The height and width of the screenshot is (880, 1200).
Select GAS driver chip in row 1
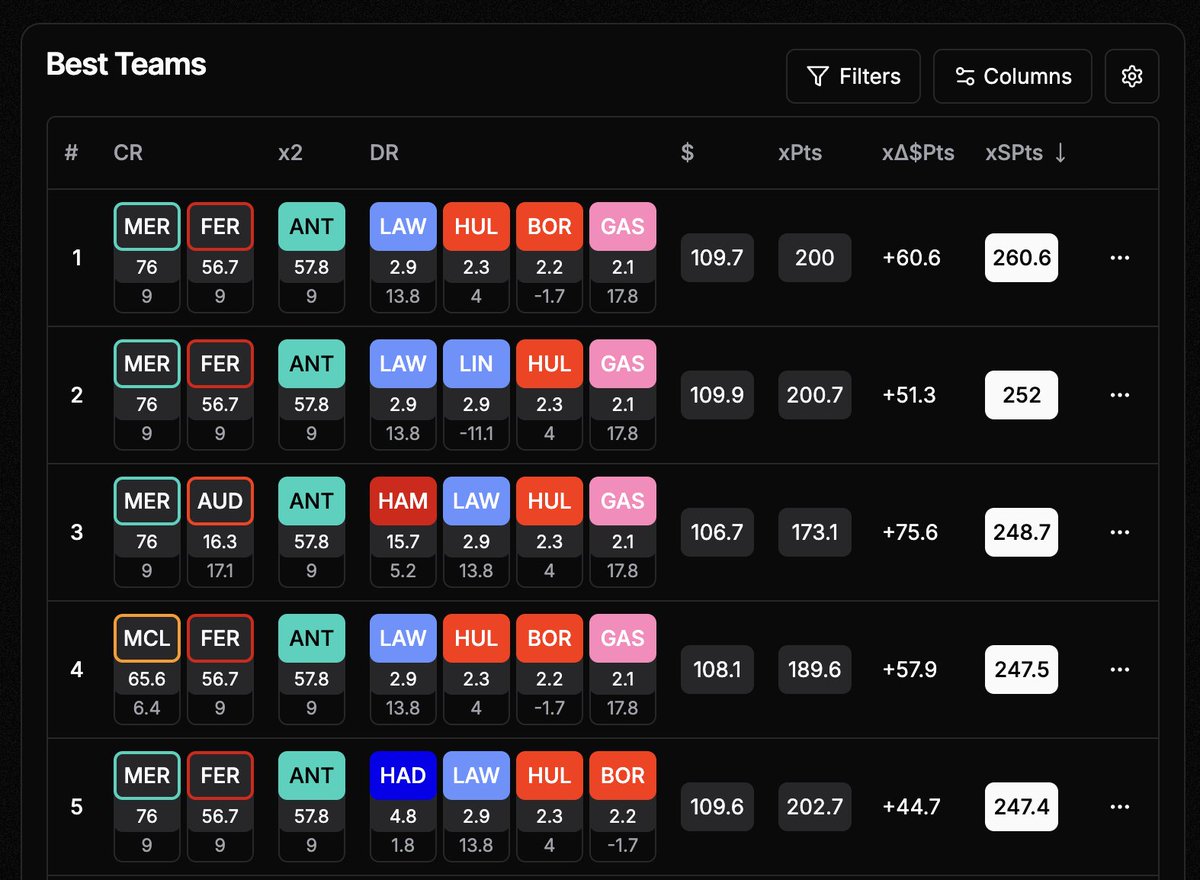622,227
